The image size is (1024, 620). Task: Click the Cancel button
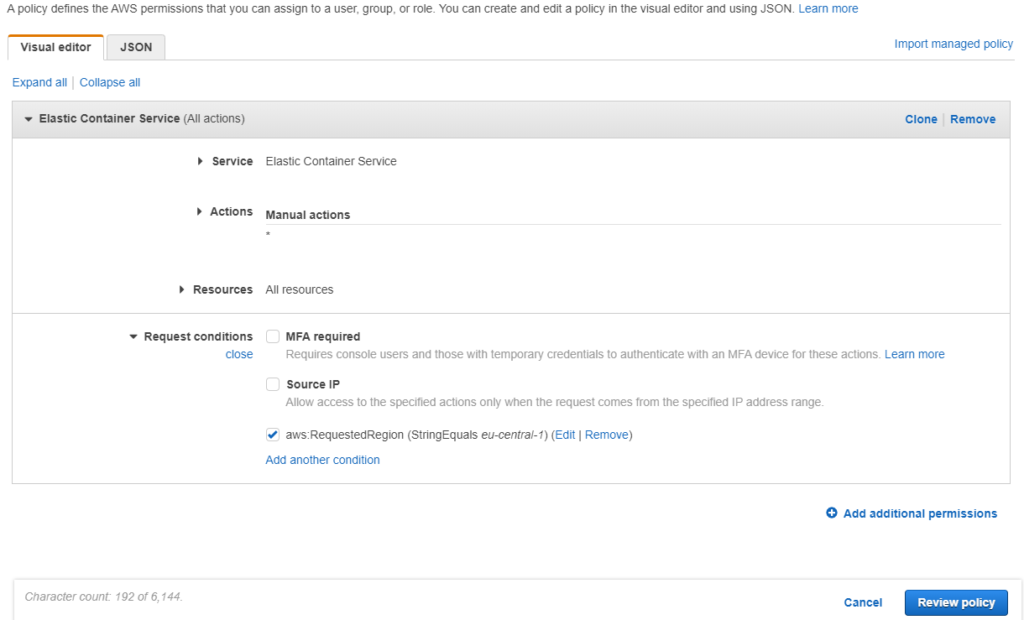(862, 602)
